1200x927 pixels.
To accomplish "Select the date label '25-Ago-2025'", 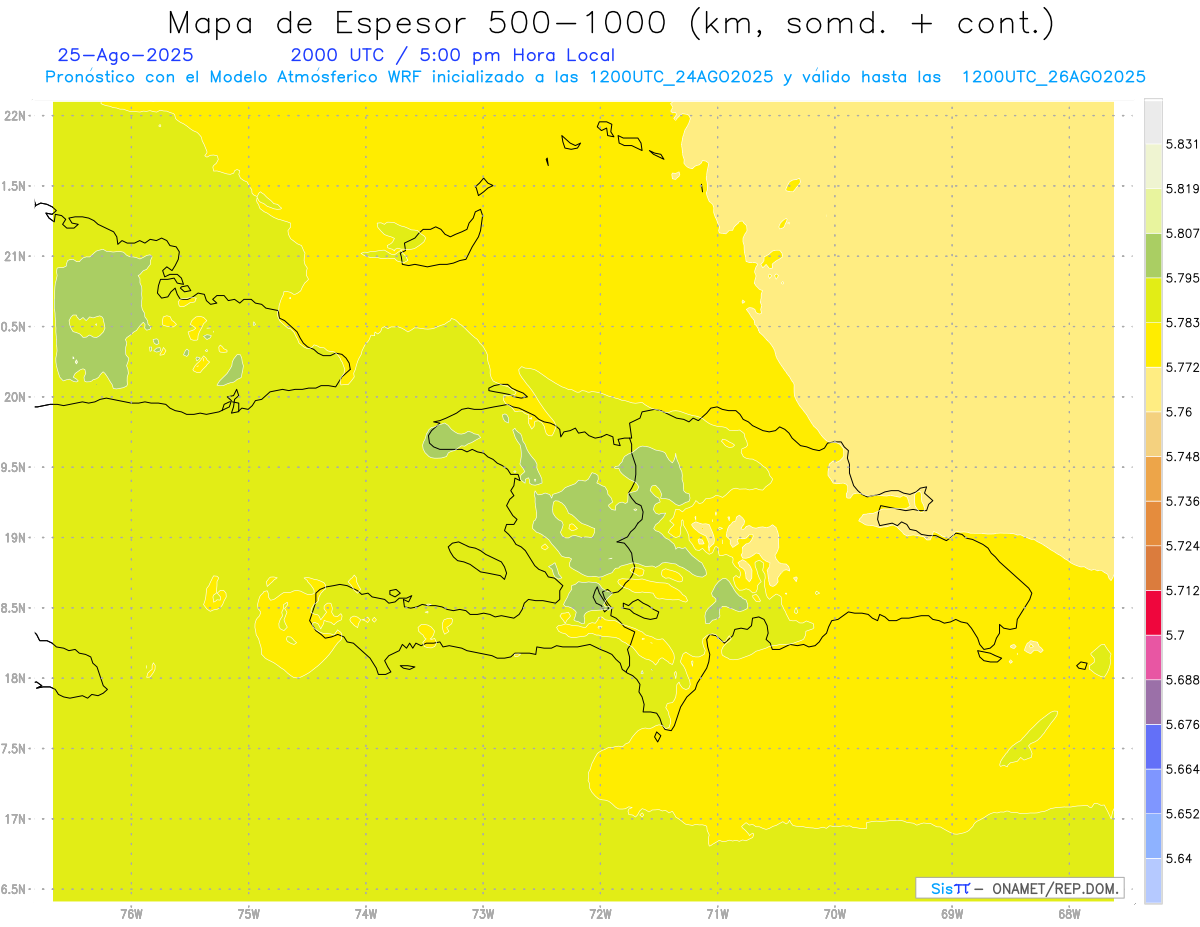I will coord(126,56).
